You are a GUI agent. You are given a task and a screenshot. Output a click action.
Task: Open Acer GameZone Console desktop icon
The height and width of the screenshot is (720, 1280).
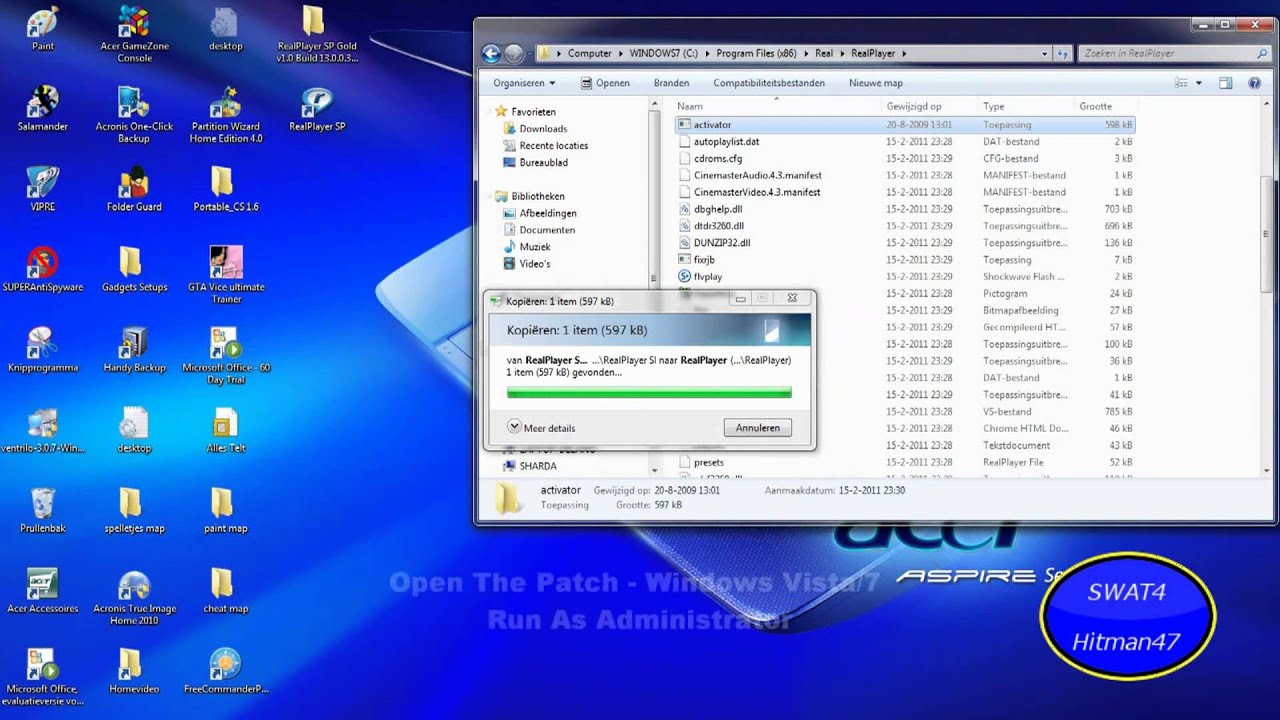[x=134, y=34]
